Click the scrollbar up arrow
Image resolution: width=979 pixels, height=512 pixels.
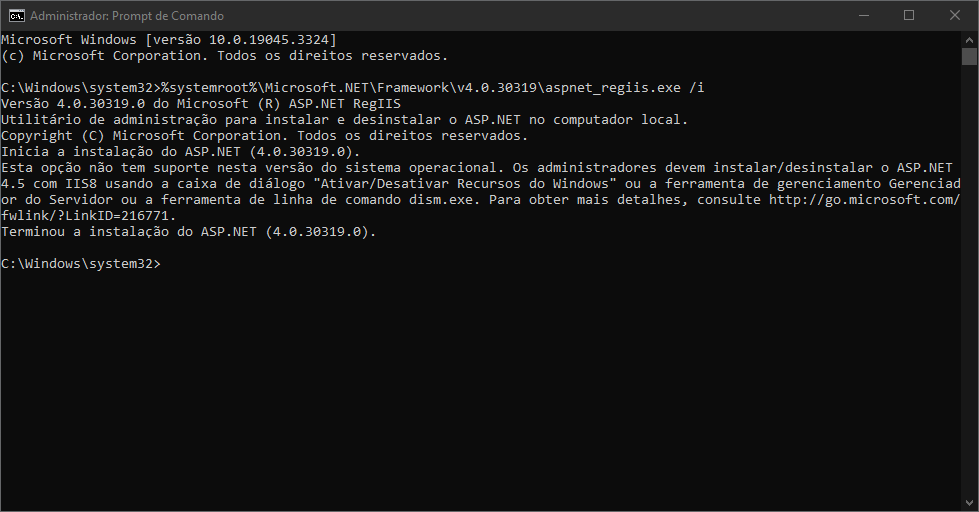pyautogui.click(x=969, y=38)
